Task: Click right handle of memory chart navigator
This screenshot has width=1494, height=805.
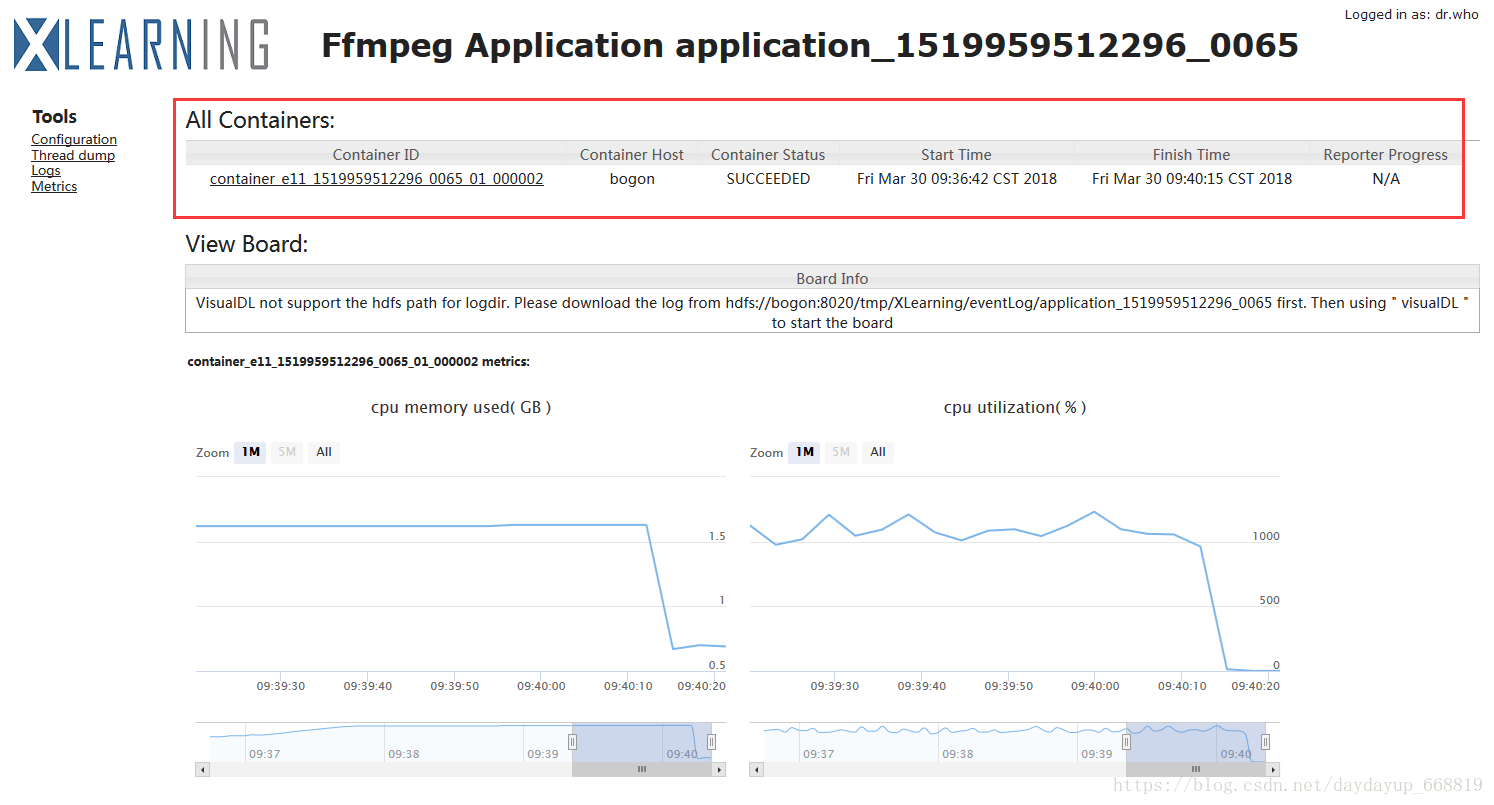Action: click(x=711, y=741)
